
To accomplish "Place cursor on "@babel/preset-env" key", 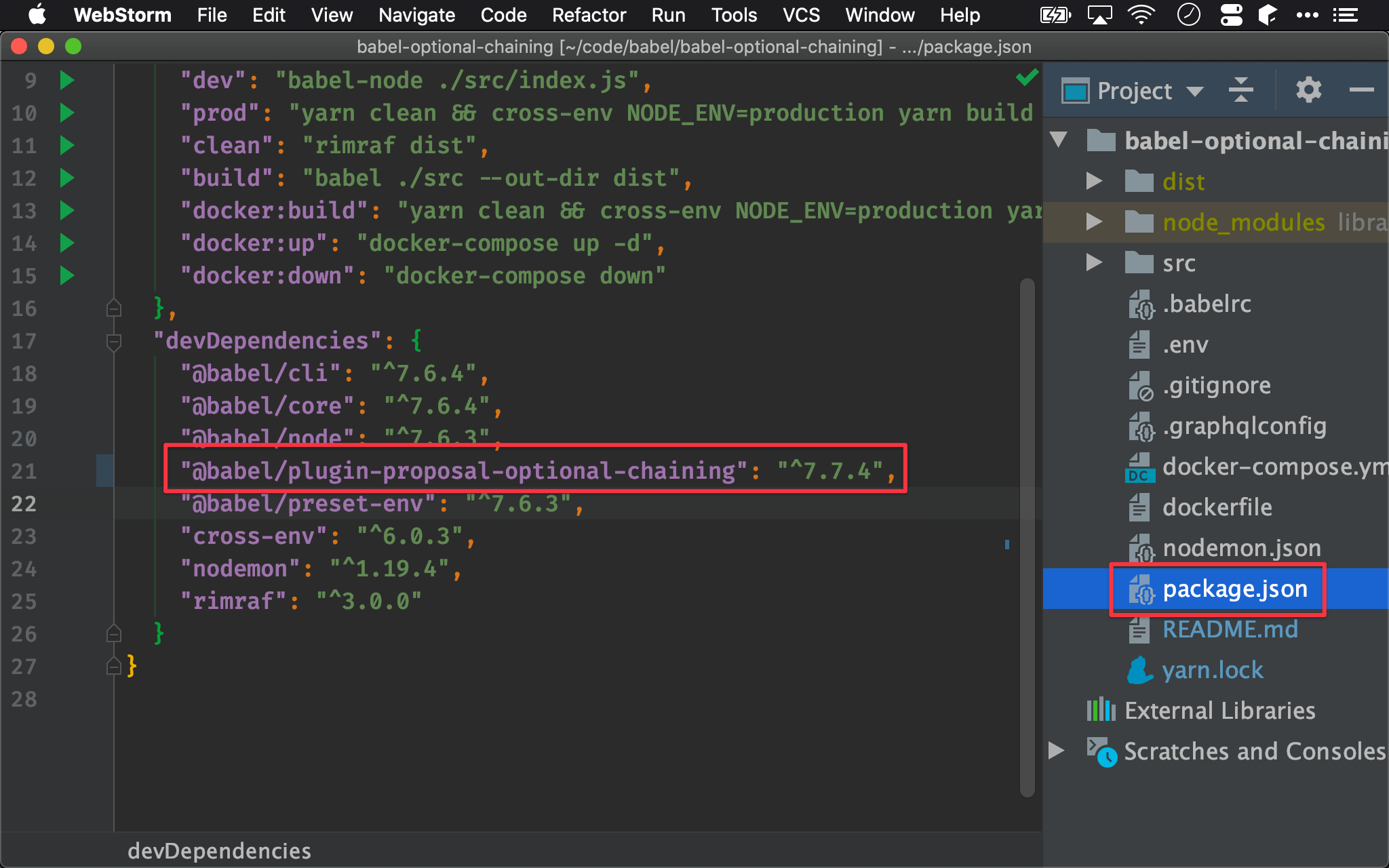I will pos(308,503).
